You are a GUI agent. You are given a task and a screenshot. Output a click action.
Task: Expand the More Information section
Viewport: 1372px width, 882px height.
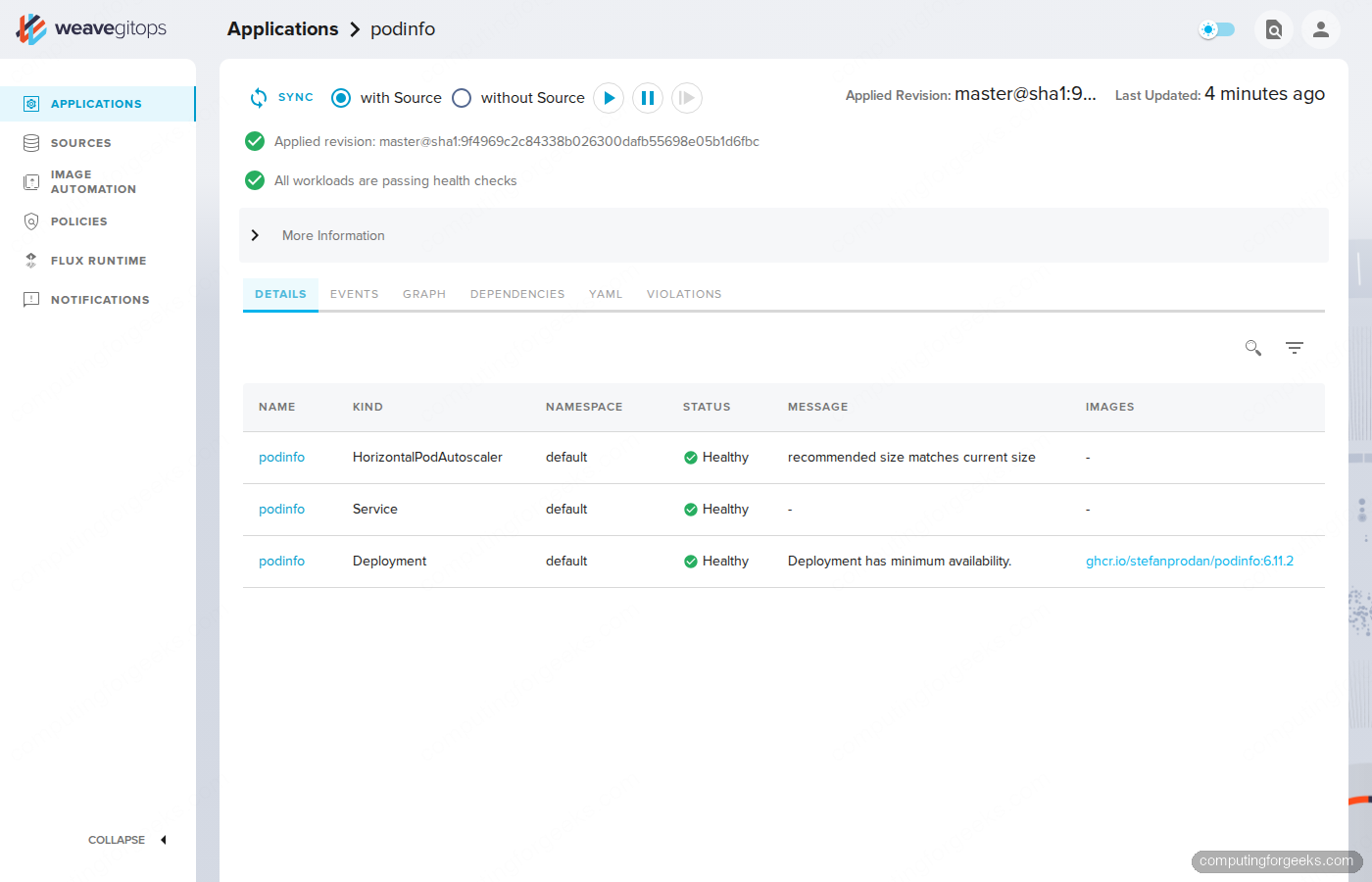click(784, 235)
